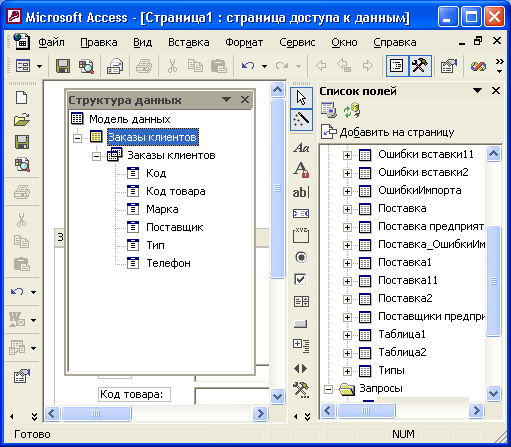Select the Label Aa tool
The width and height of the screenshot is (511, 447).
301,147
